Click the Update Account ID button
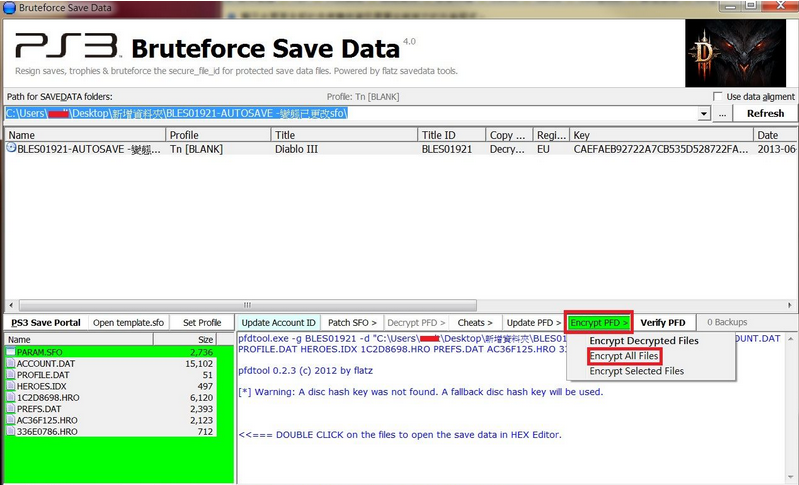Viewport: 799px width, 485px height. click(x=278, y=322)
